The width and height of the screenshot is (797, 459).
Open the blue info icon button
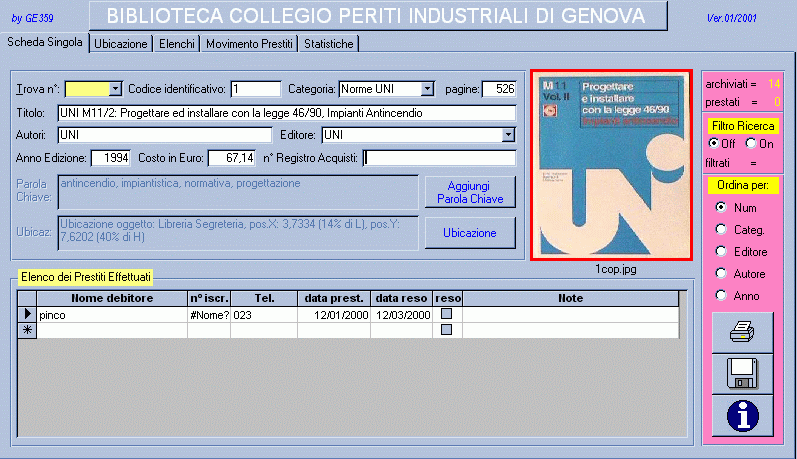coord(742,416)
